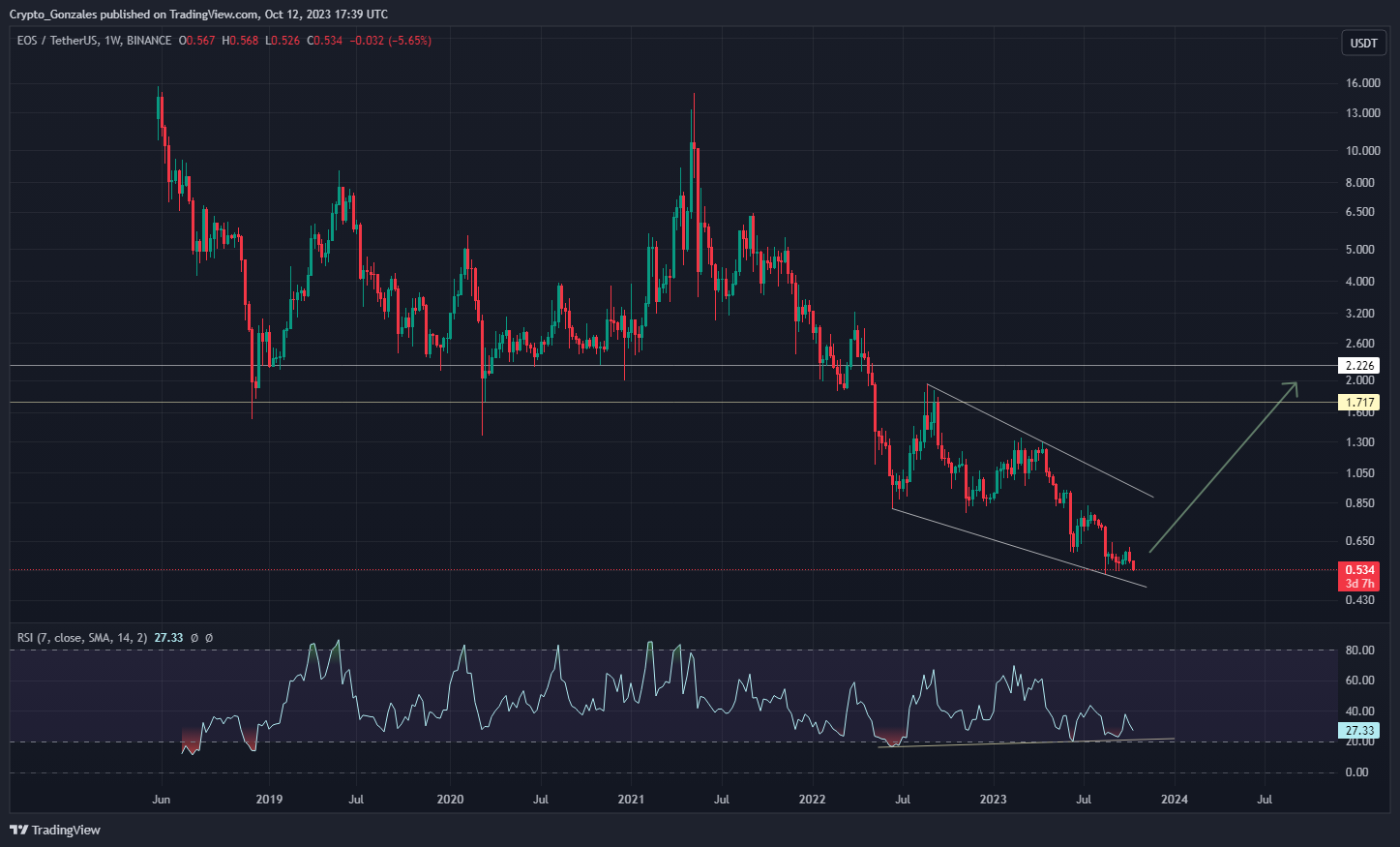
Task: Click the Jun label on time axis
Action: point(162,800)
